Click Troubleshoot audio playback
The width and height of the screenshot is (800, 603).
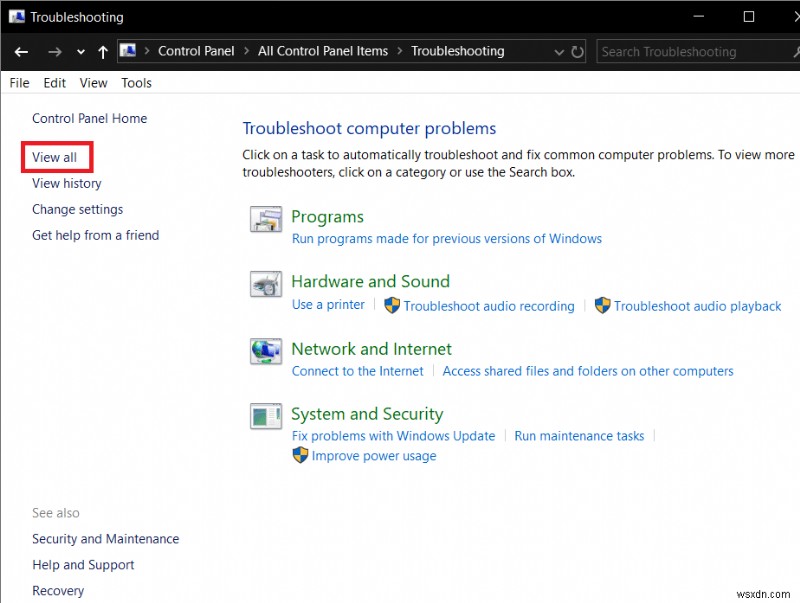point(697,306)
